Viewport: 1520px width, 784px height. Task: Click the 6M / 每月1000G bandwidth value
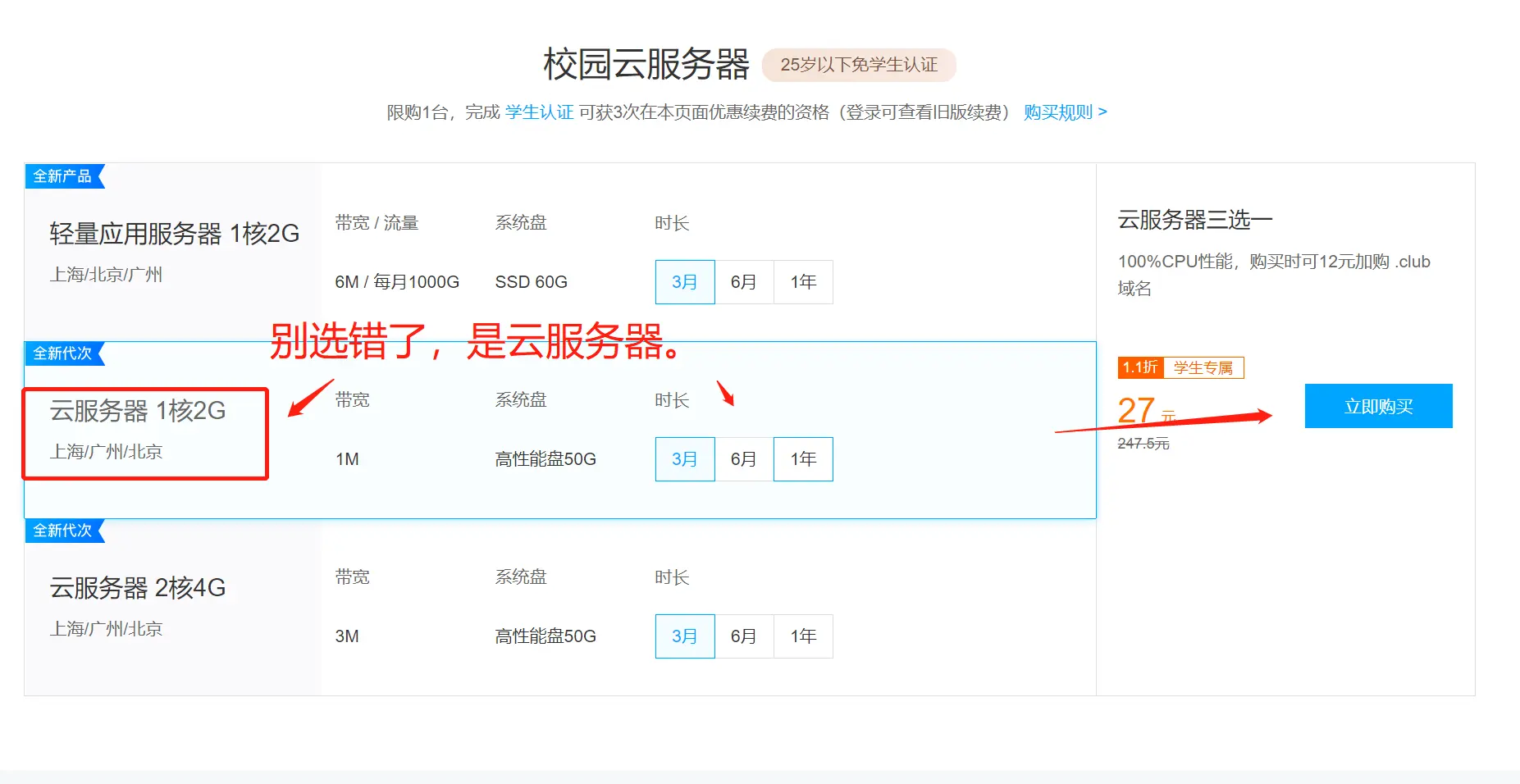pyautogui.click(x=397, y=282)
